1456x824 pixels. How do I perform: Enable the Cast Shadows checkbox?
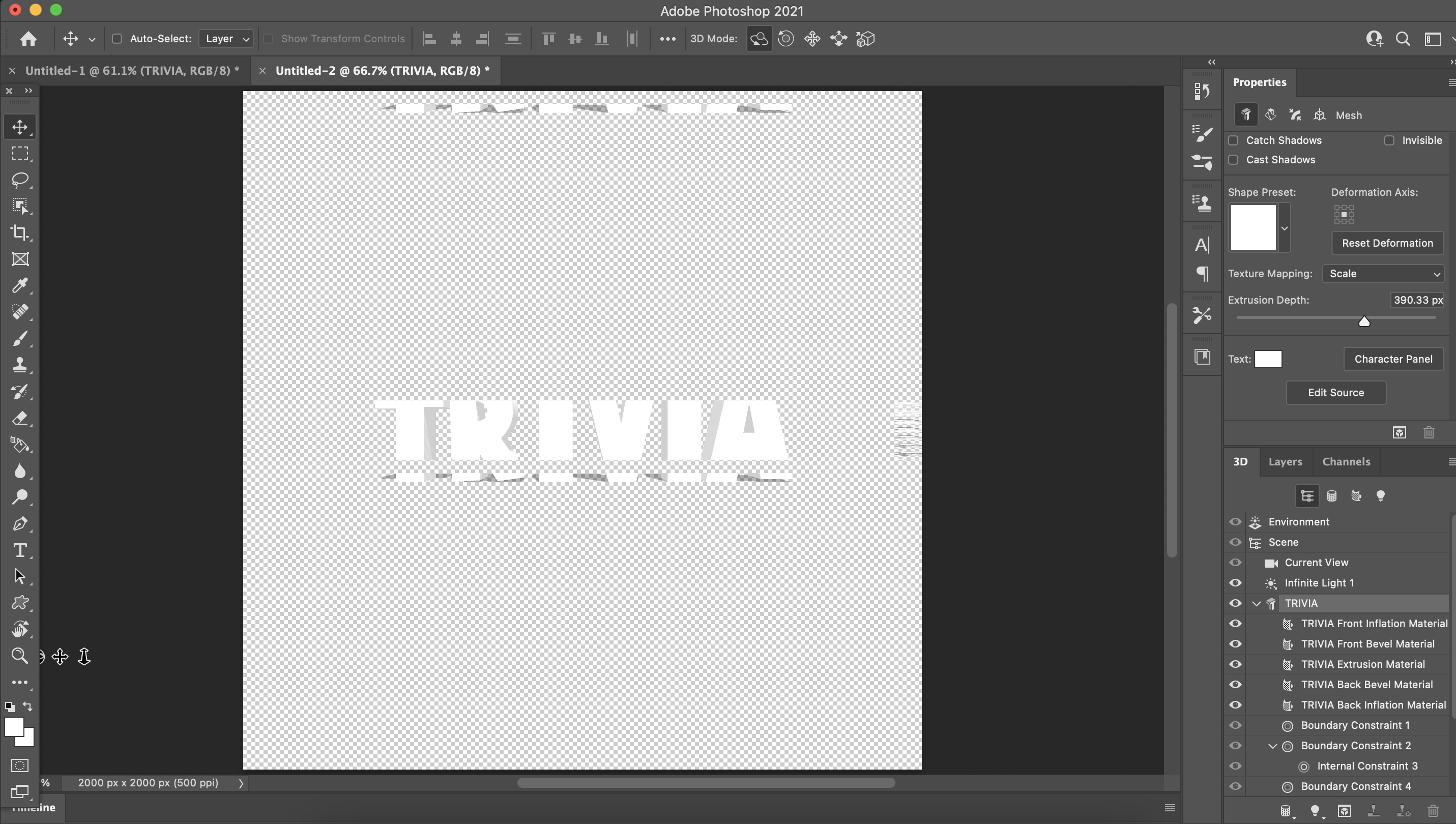click(1234, 160)
